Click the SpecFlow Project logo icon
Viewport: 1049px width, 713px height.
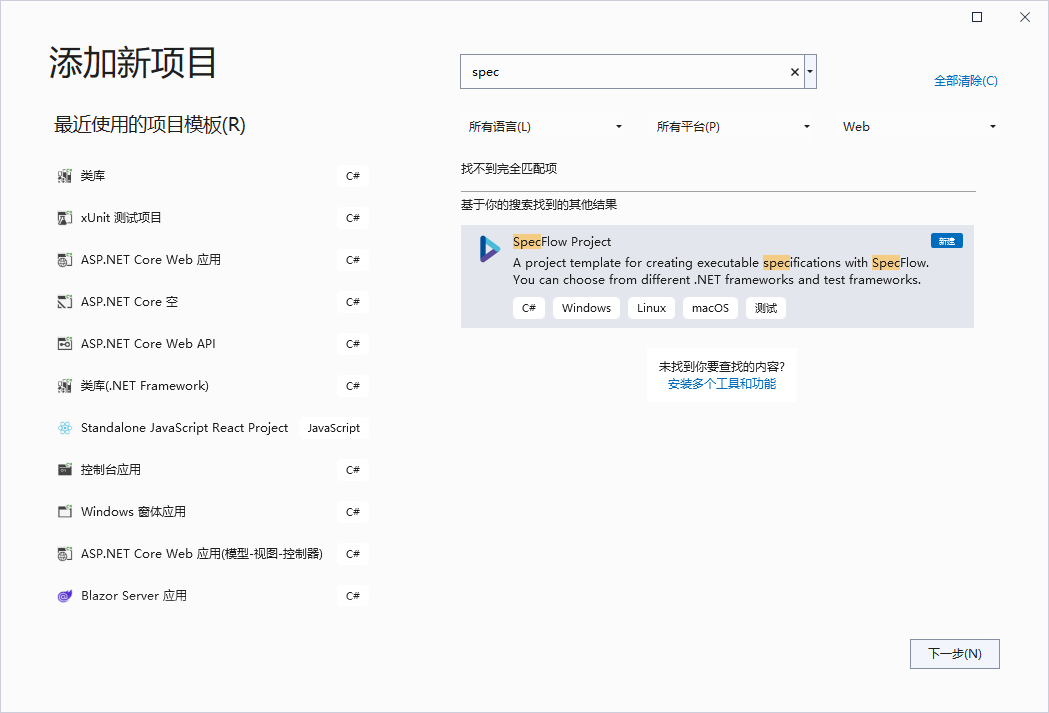point(489,249)
